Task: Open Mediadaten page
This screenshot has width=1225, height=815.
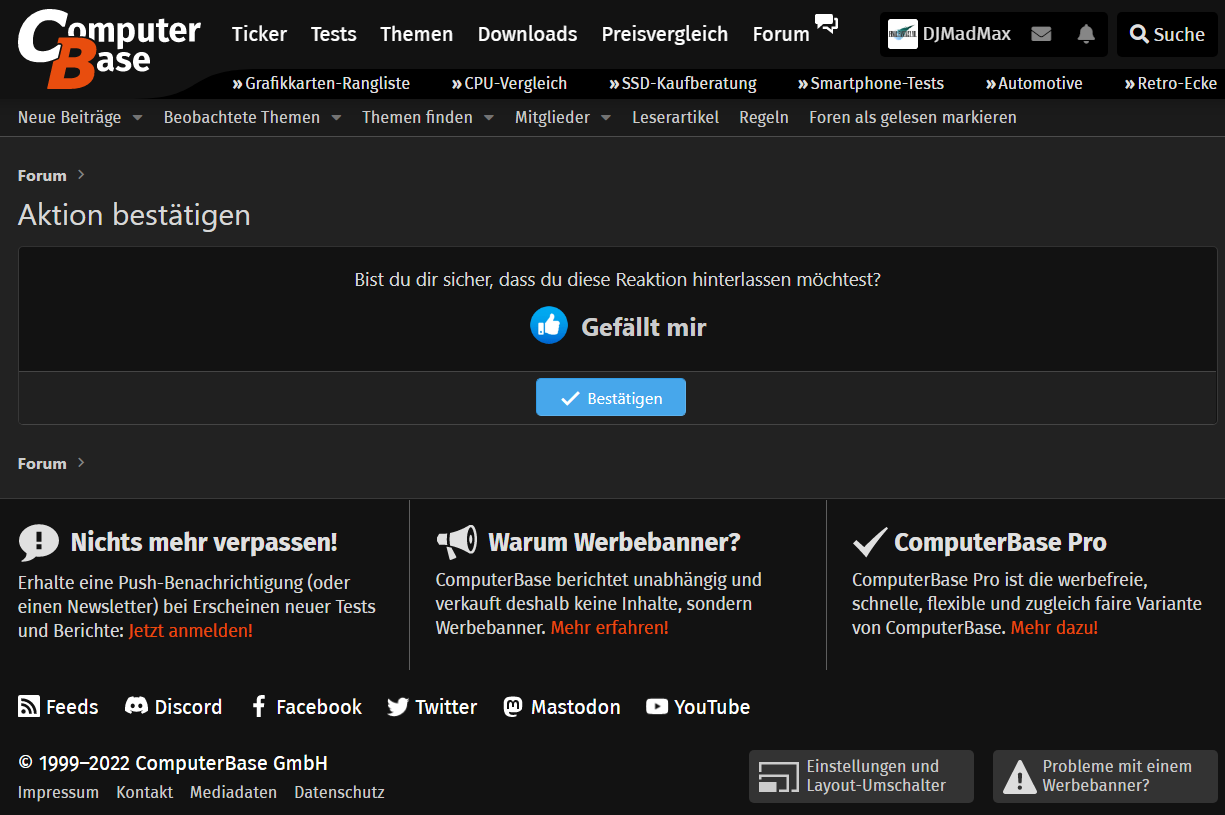Action: 234,792
